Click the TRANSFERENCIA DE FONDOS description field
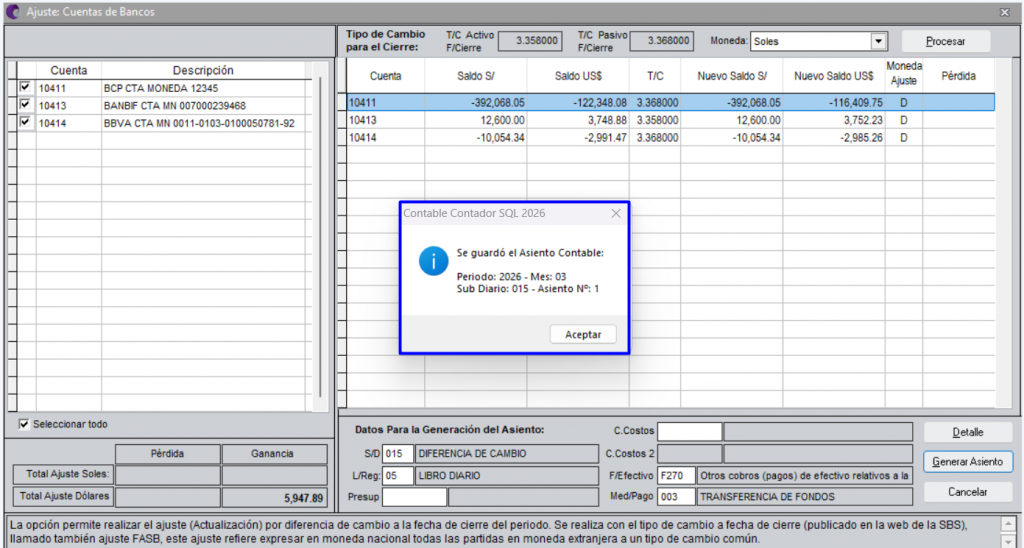 pyautogui.click(x=805, y=497)
